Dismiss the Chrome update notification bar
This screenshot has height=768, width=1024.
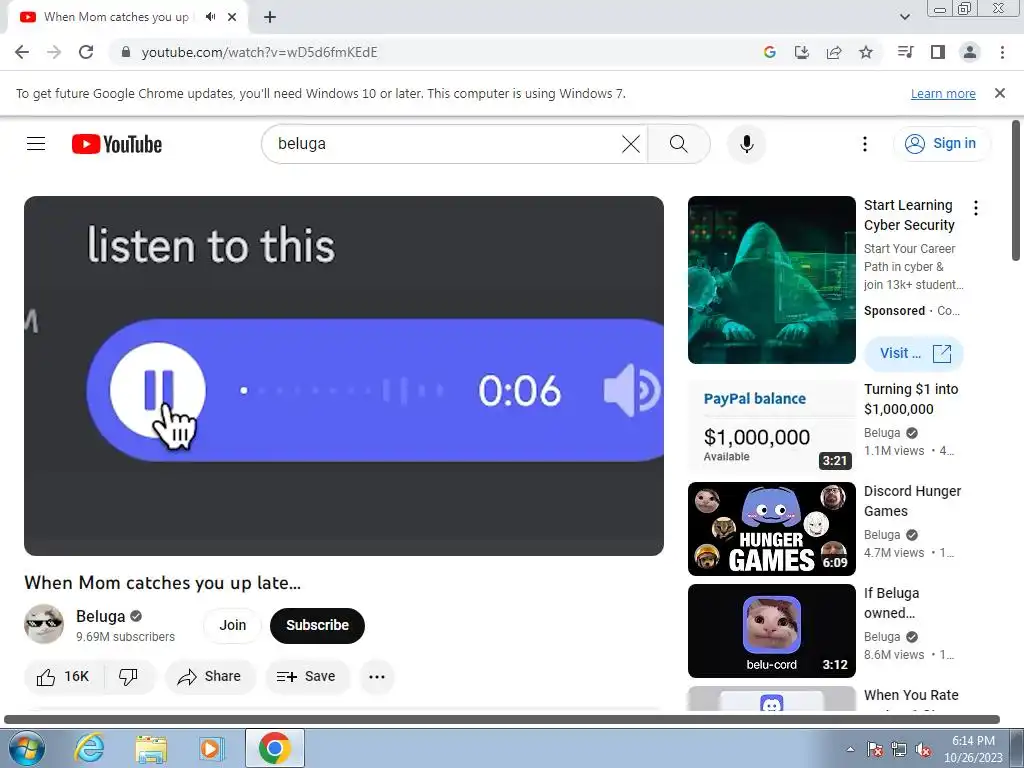(x=1000, y=93)
